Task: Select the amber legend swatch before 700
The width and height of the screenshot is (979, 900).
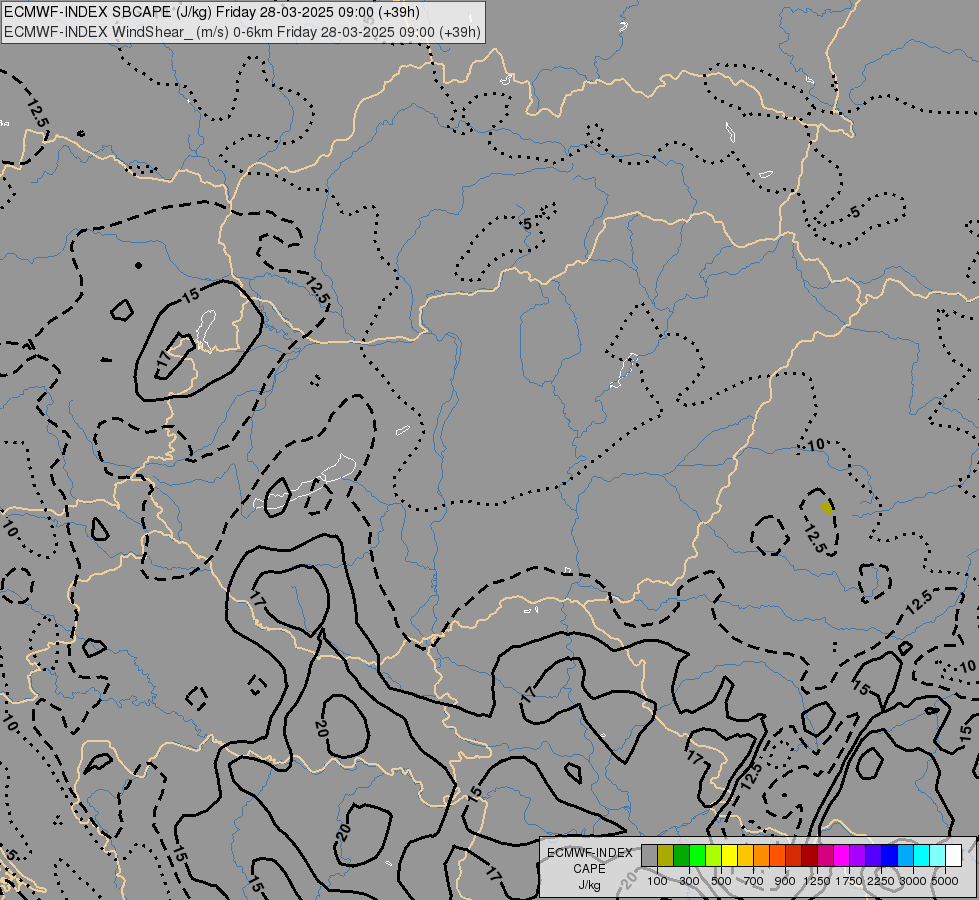Action: tap(745, 856)
